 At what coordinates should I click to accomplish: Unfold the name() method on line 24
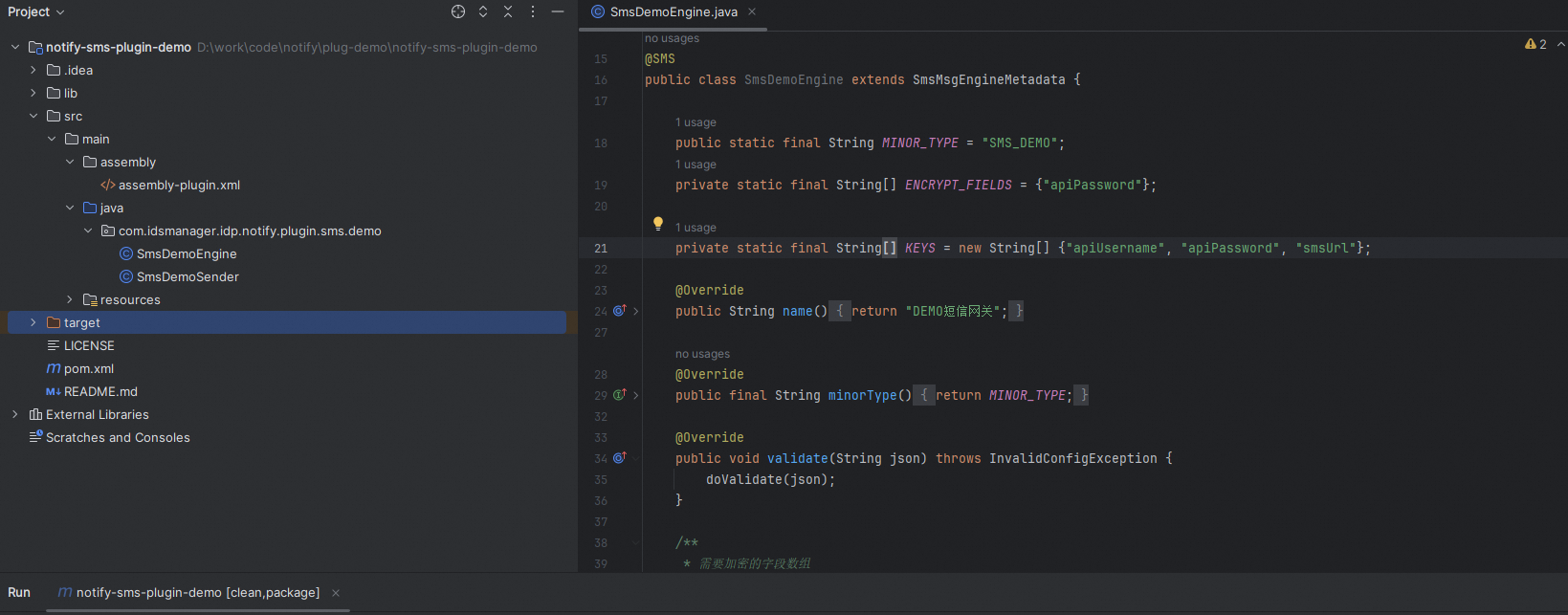(636, 311)
